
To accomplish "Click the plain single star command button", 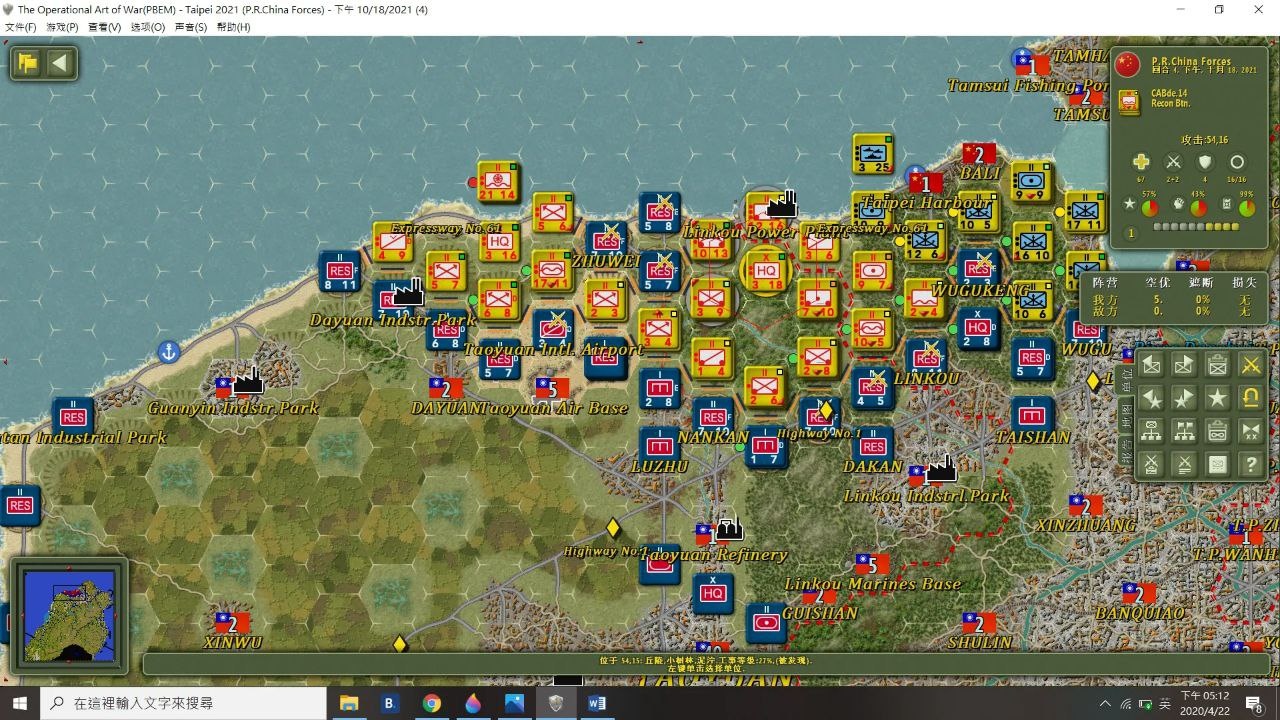I will [1217, 398].
